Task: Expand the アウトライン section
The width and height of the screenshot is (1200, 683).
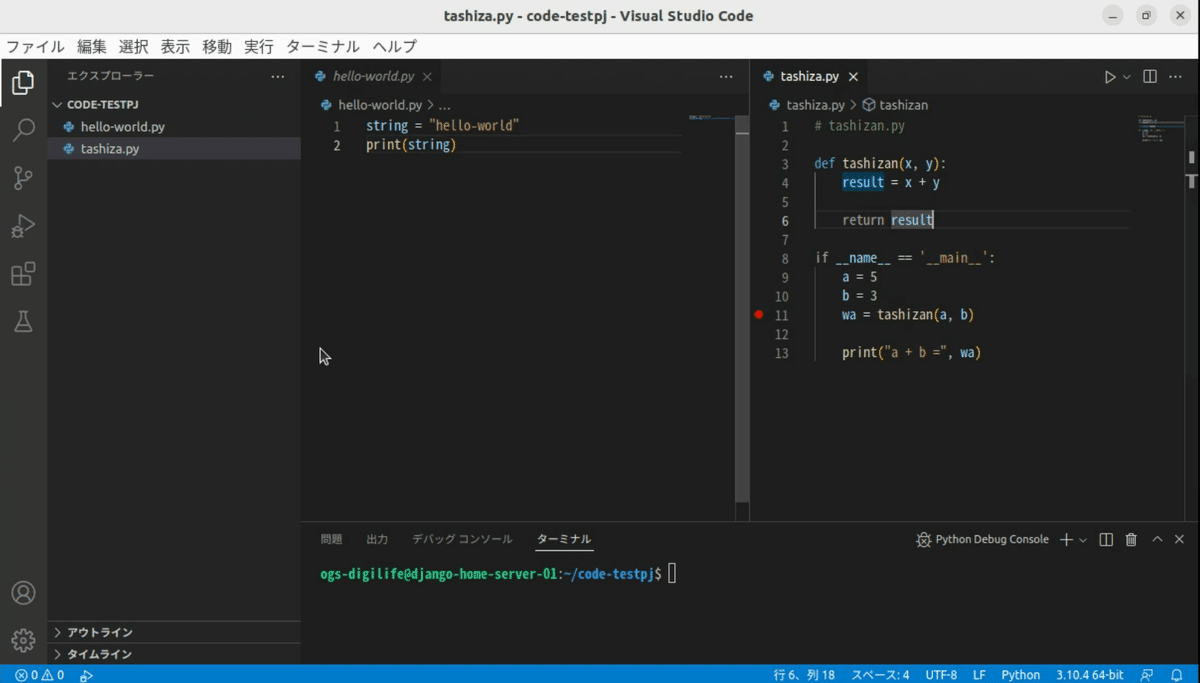Action: [x=174, y=632]
